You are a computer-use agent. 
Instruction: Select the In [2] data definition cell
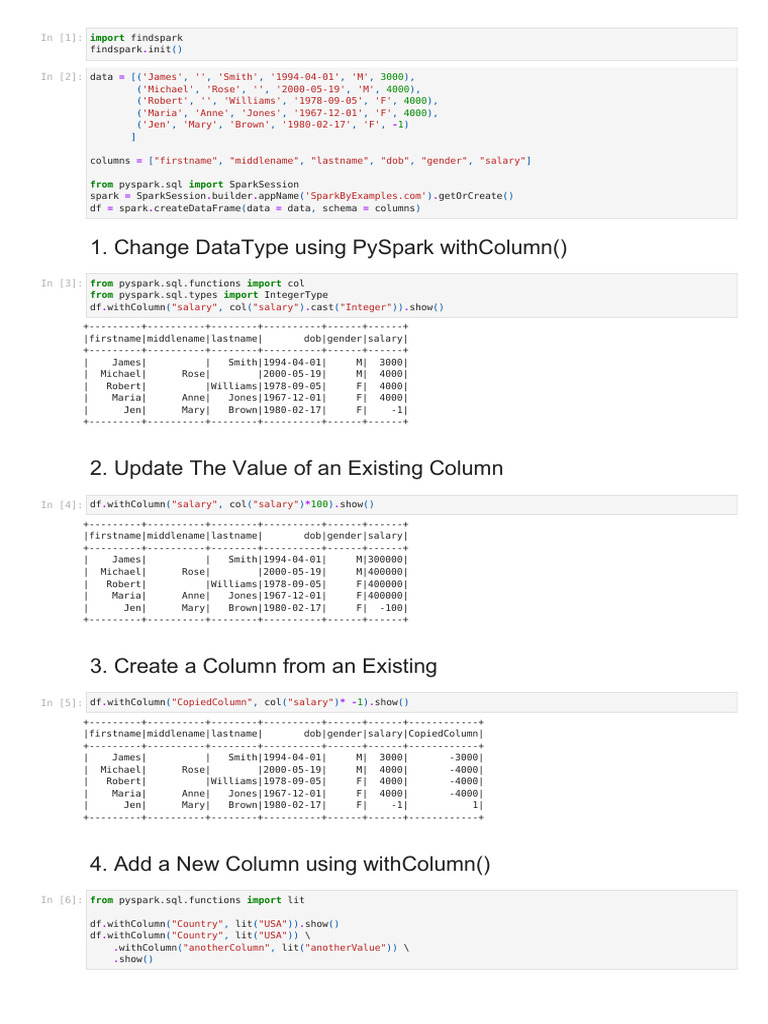pyautogui.click(x=411, y=142)
